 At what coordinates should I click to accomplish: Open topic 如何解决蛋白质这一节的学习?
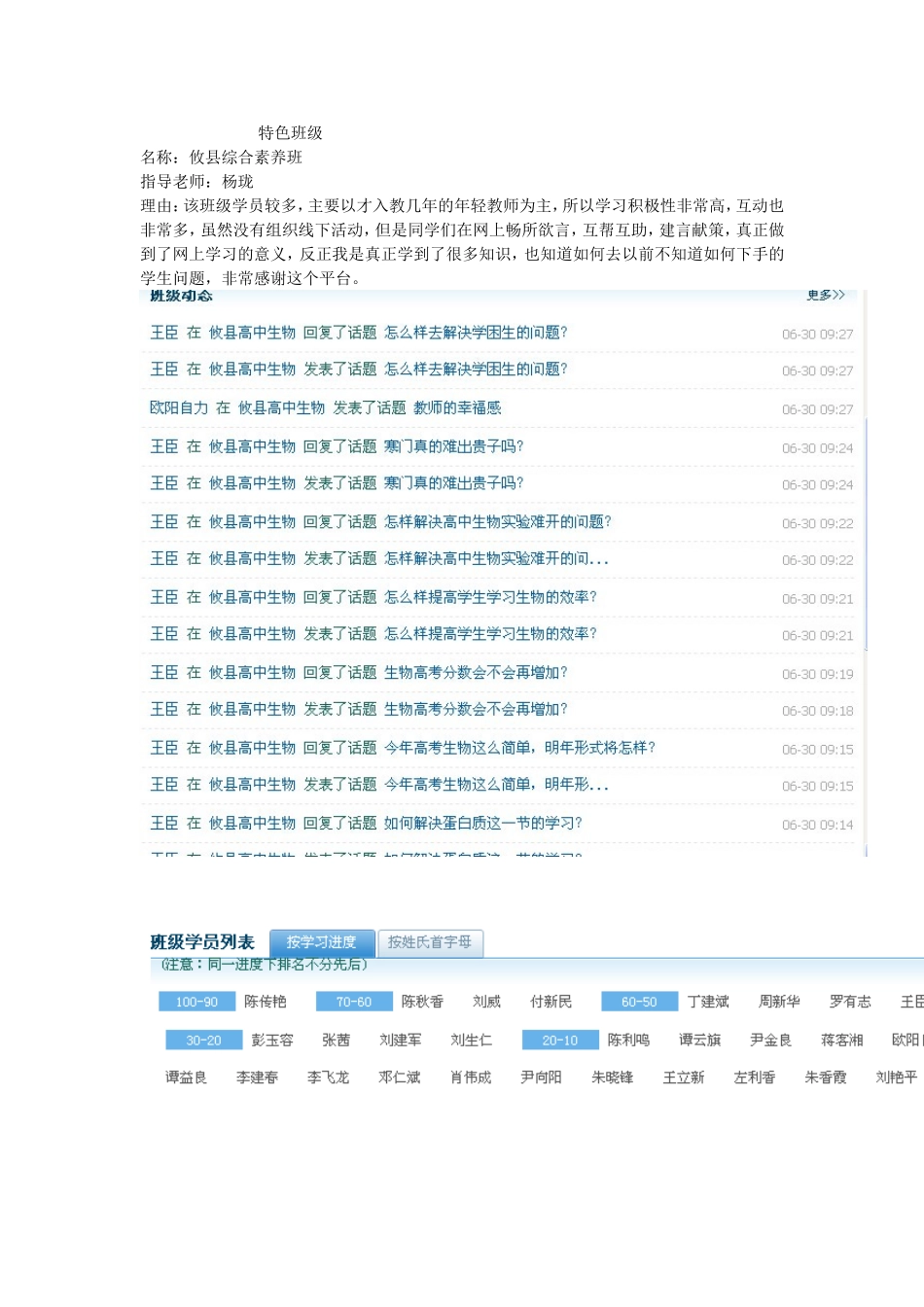[482, 824]
